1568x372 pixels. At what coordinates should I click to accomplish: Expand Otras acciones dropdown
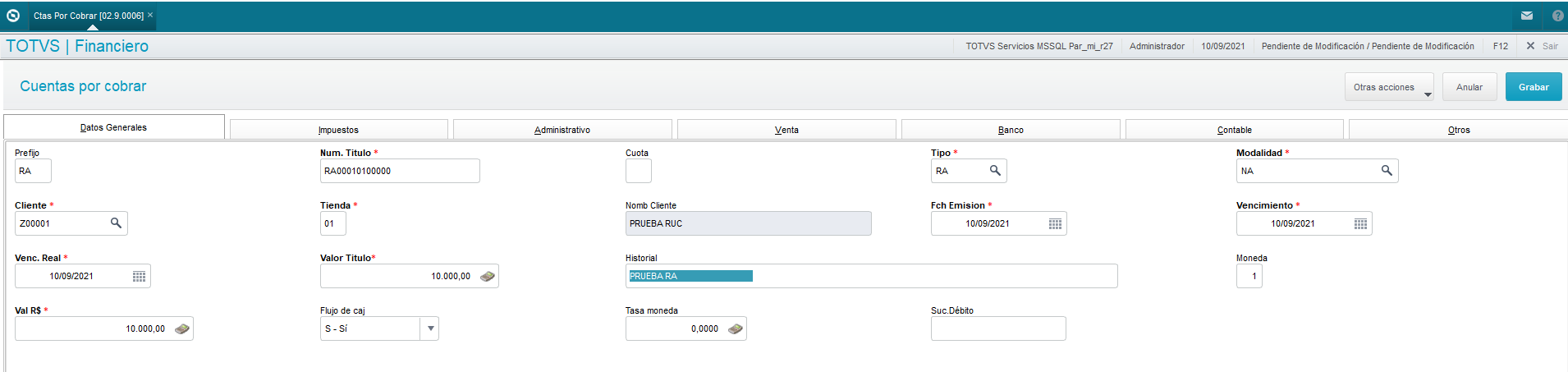pos(1389,87)
